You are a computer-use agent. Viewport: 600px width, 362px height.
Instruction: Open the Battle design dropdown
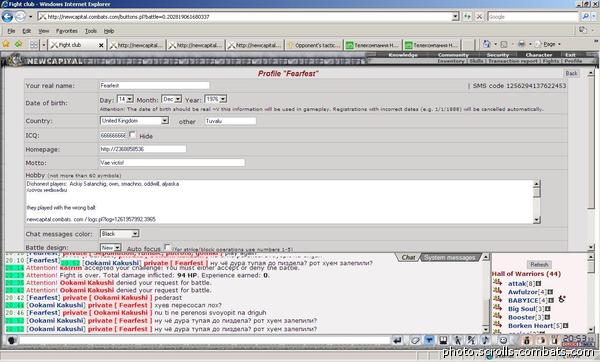[111, 248]
